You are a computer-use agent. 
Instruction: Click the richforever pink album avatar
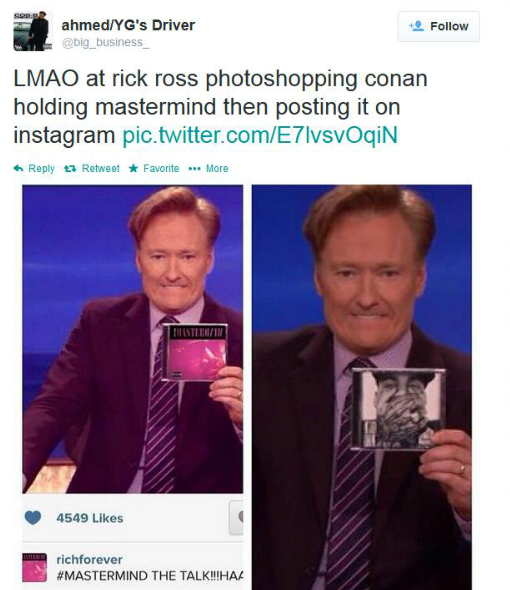tap(34, 567)
